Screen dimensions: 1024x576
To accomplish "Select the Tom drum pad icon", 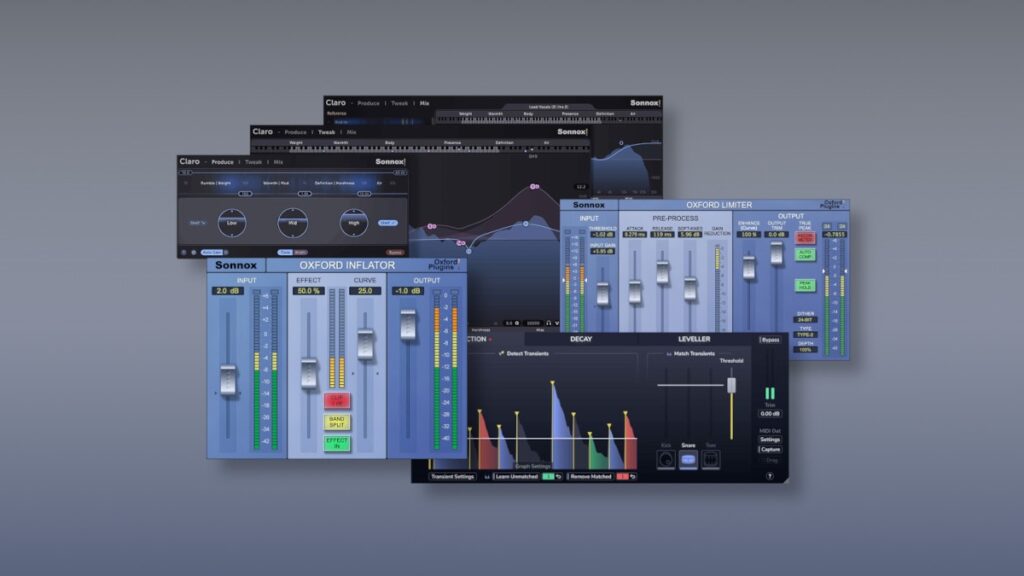I will click(x=711, y=459).
